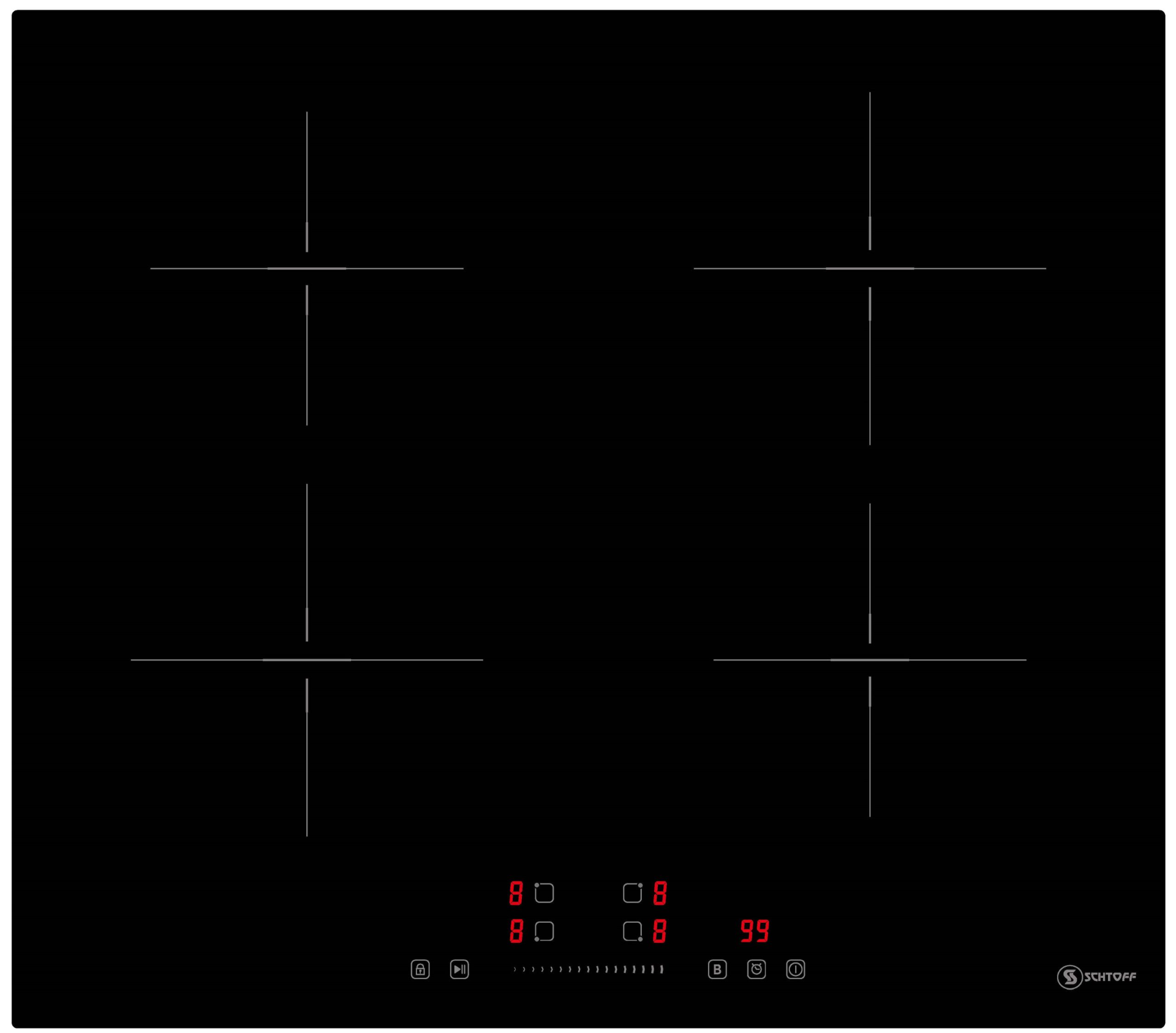Select the front-left cooking zone icon

click(543, 931)
